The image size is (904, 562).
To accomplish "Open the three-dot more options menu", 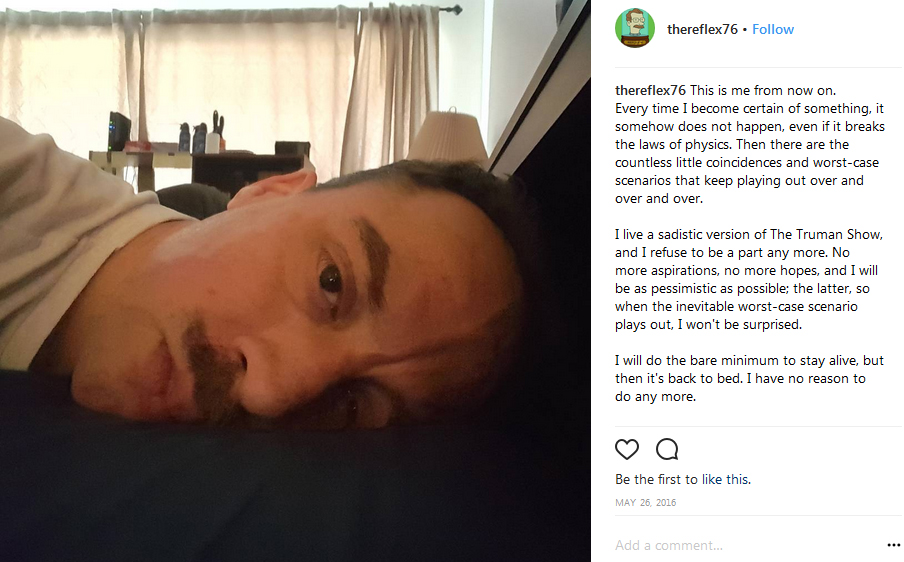I will tap(893, 545).
